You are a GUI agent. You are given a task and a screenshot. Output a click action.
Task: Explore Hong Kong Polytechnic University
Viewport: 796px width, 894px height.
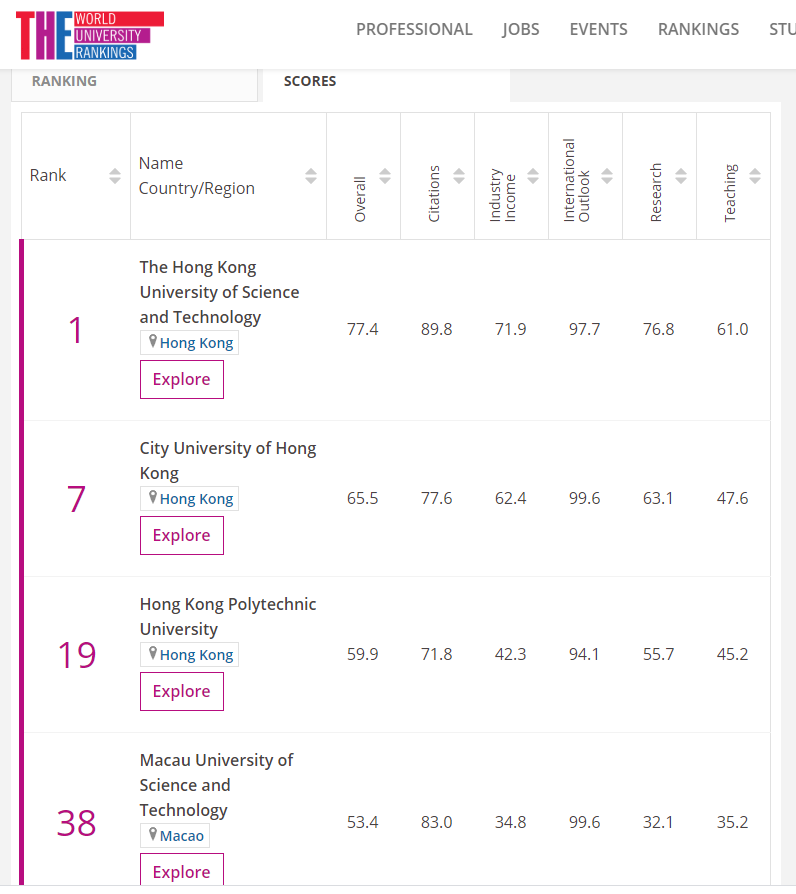182,692
